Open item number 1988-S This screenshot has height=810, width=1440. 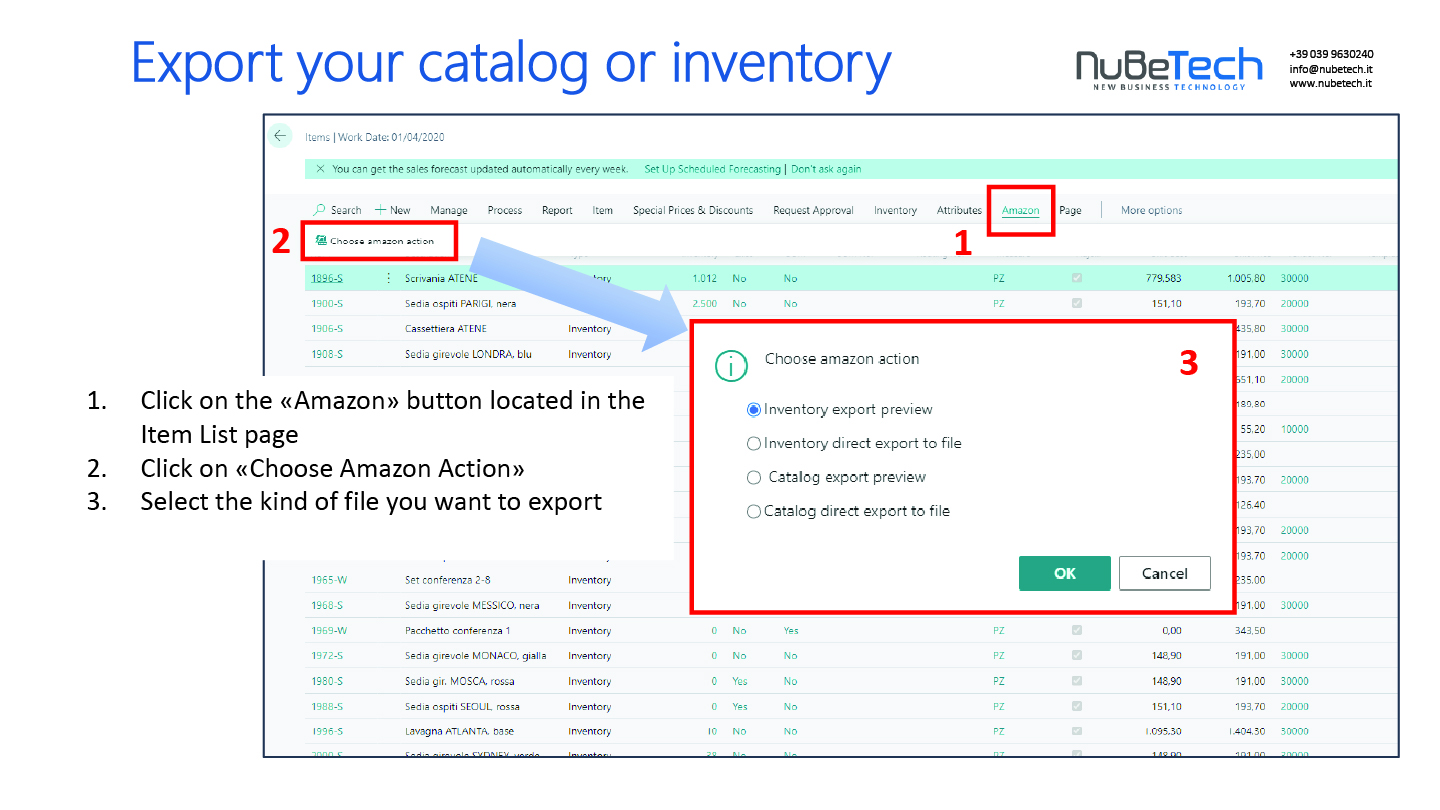point(327,706)
